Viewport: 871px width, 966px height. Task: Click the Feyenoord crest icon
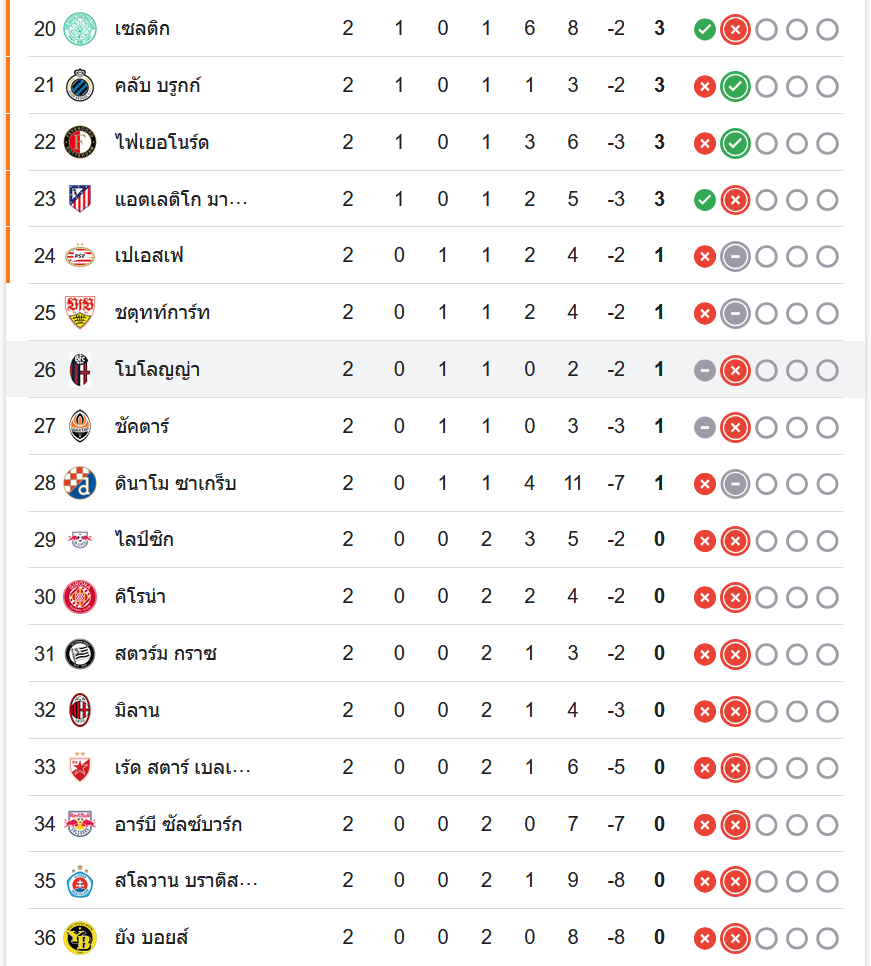(x=79, y=142)
